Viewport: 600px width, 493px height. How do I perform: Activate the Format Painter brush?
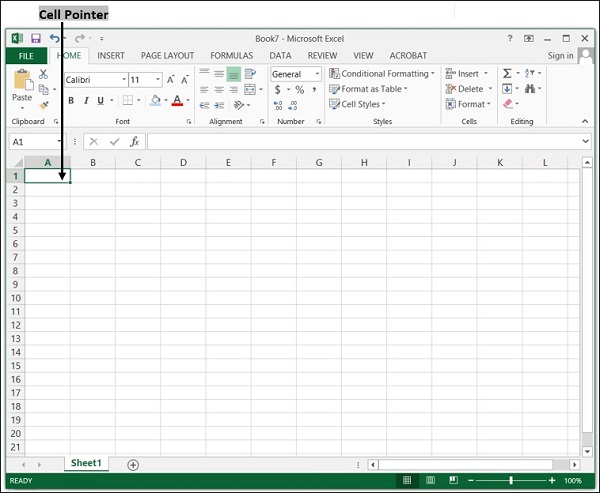44,104
